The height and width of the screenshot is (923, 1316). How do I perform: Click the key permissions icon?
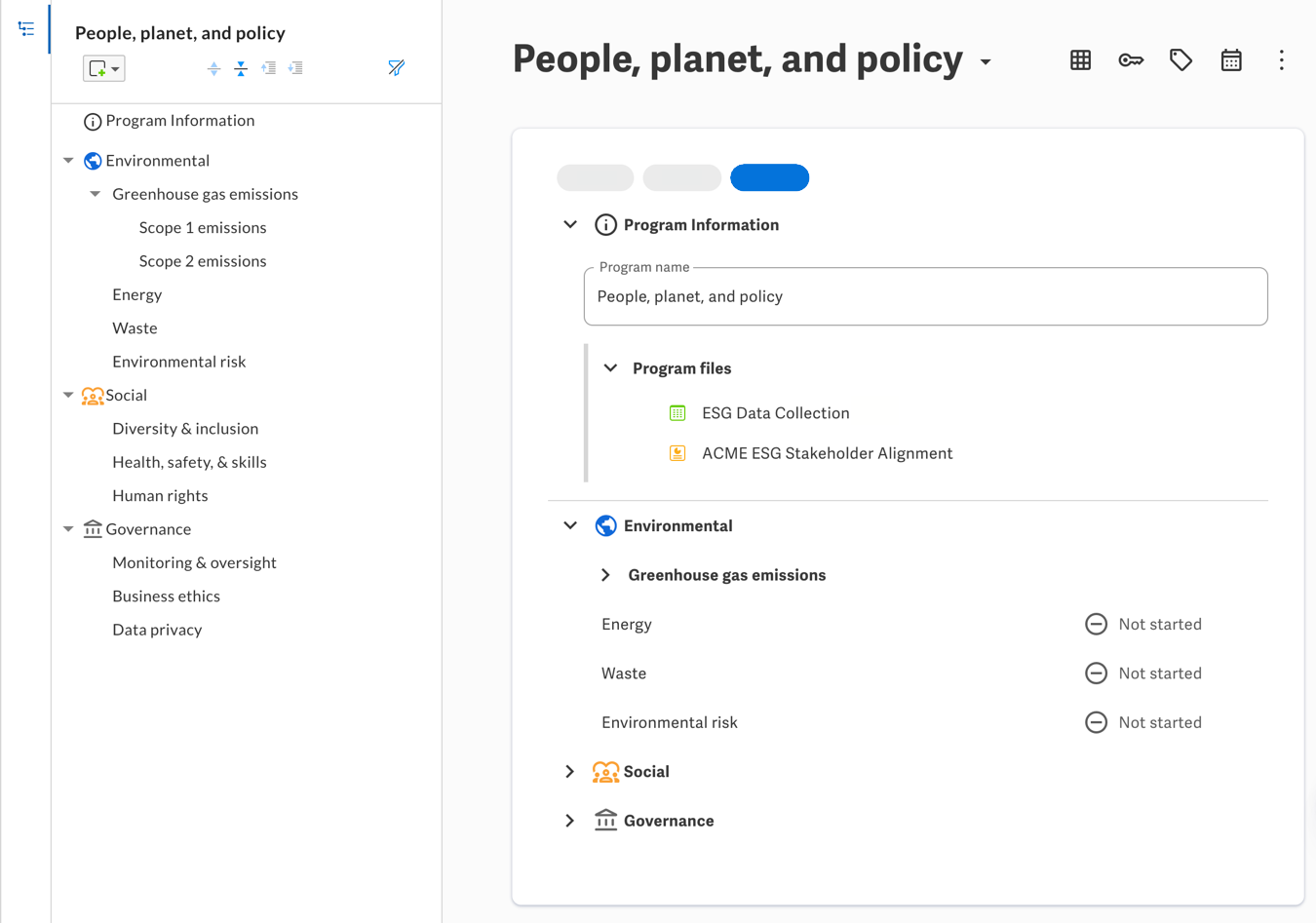(x=1131, y=60)
